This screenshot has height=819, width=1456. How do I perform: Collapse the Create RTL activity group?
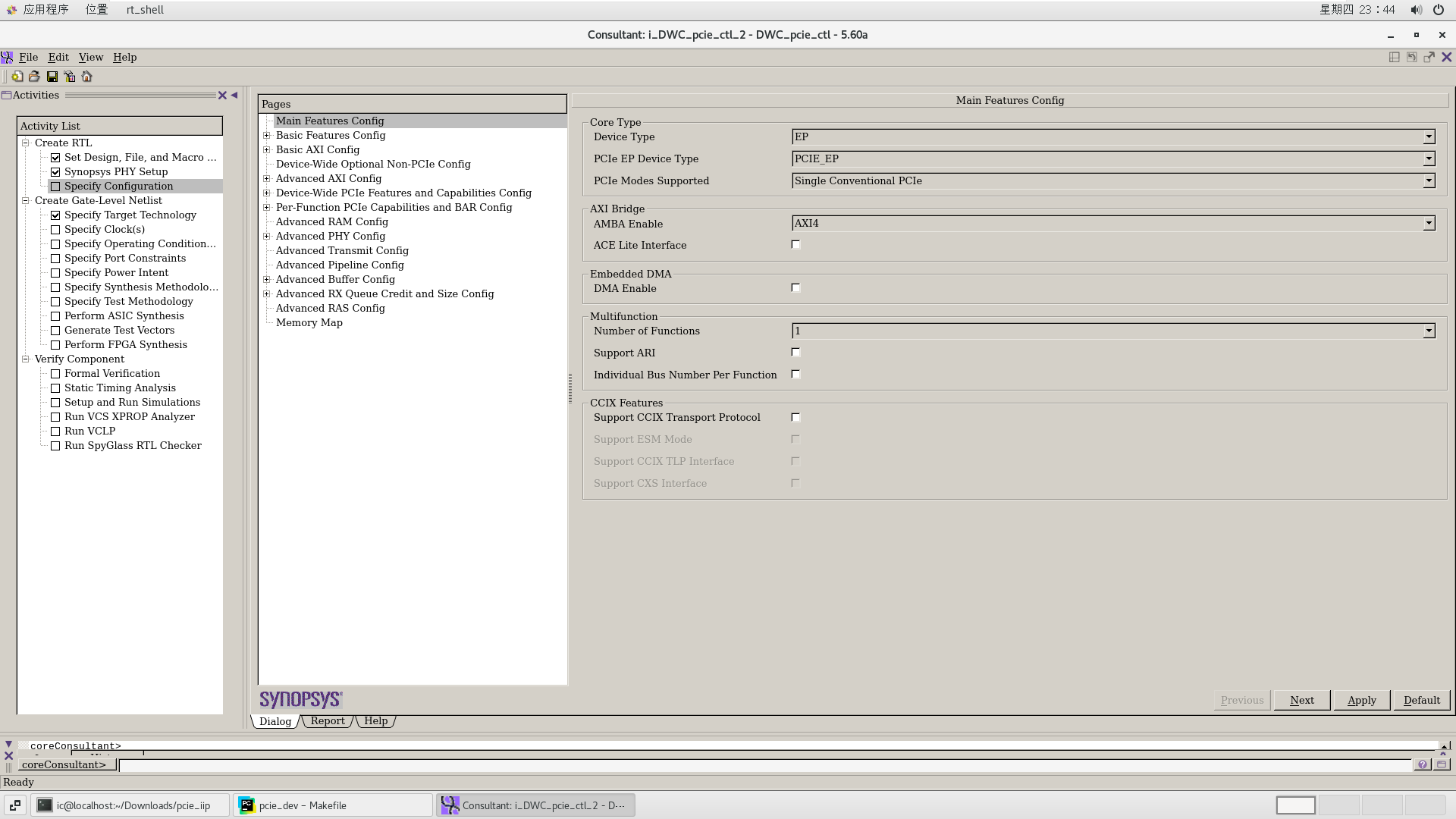[x=26, y=143]
